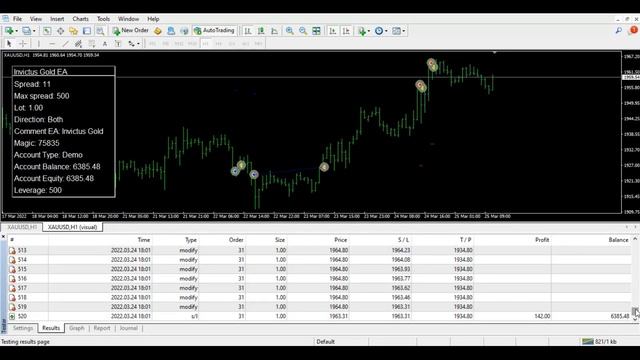The width and height of the screenshot is (640, 360).
Task: Switch chart to line chart style
Action: [274, 31]
